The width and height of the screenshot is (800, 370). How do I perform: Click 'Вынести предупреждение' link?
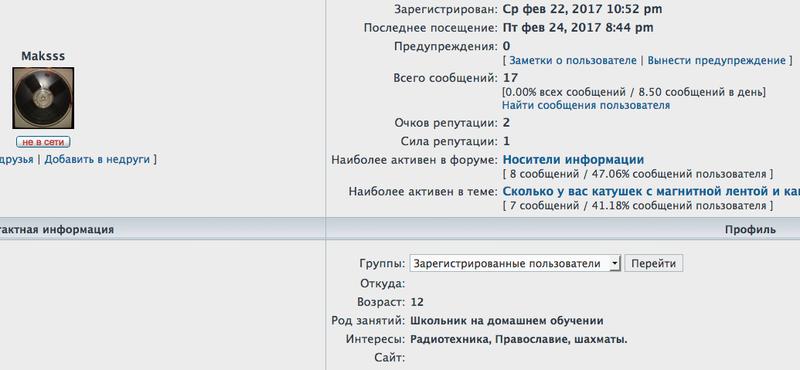pyautogui.click(x=716, y=60)
